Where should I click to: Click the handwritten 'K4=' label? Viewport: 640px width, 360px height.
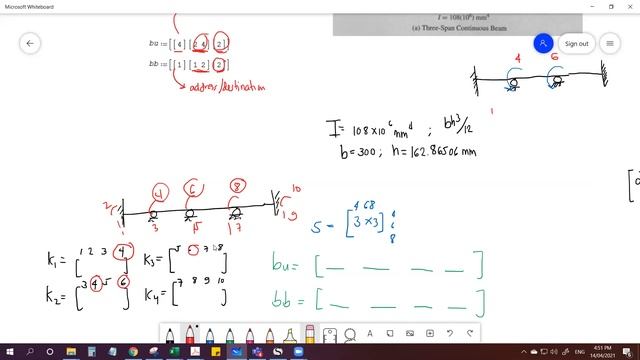click(x=156, y=295)
